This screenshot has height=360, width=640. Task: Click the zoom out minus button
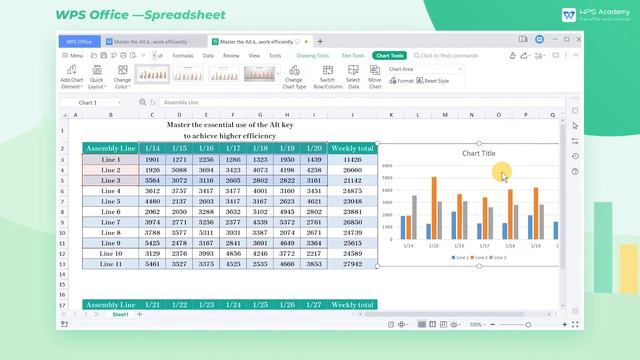(493, 324)
